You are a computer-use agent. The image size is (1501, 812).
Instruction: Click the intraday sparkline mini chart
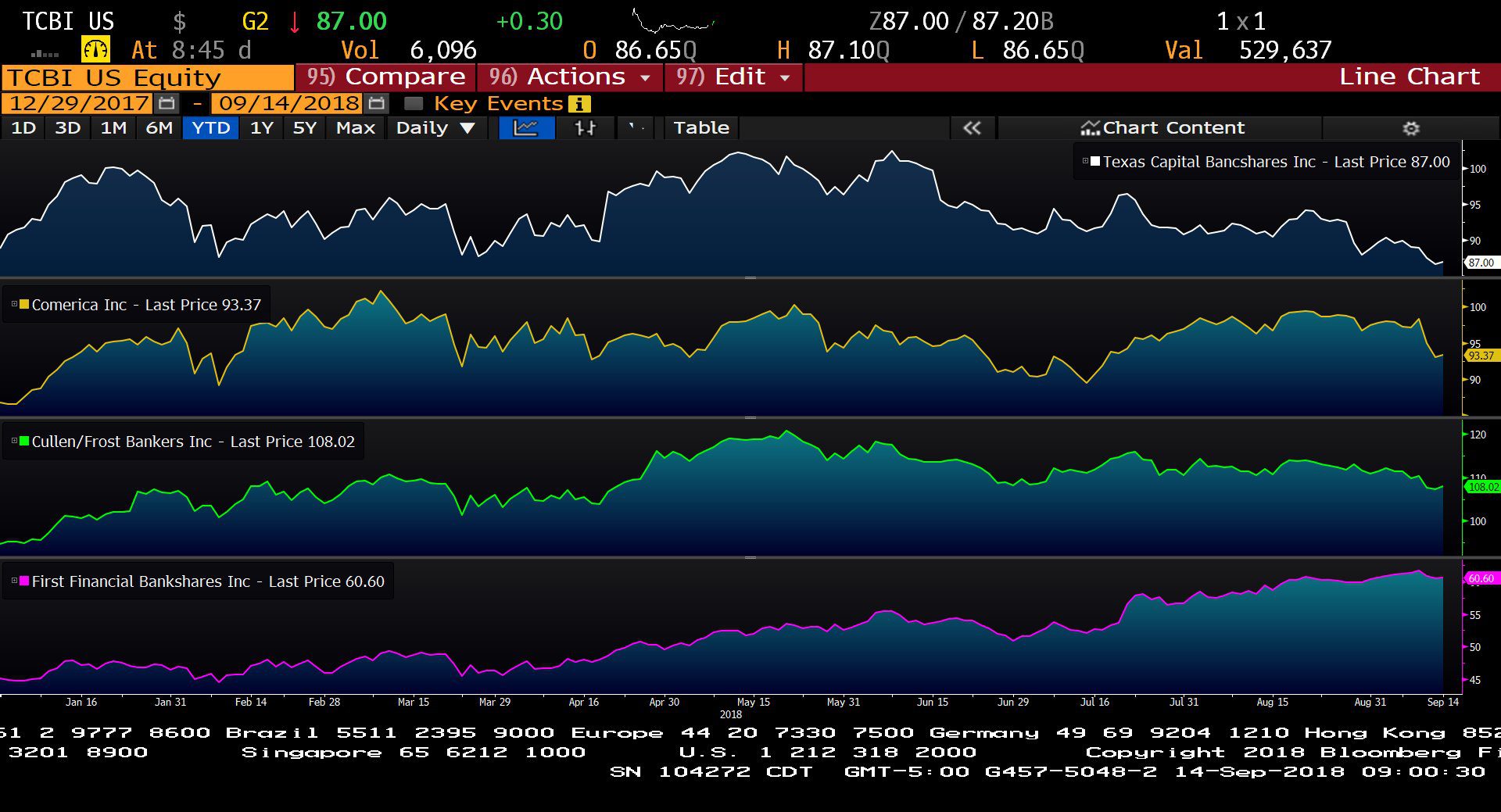[673, 21]
